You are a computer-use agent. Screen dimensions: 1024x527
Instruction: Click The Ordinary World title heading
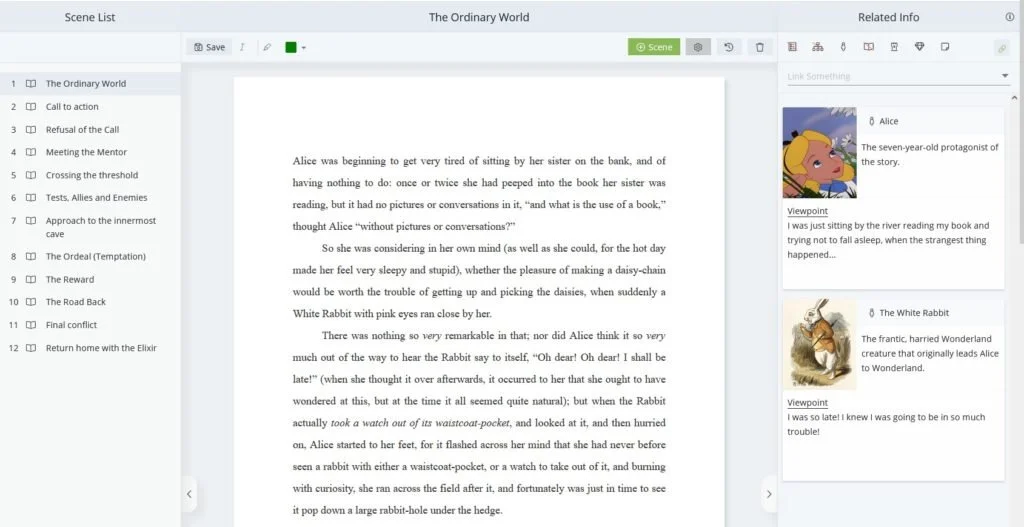(479, 17)
